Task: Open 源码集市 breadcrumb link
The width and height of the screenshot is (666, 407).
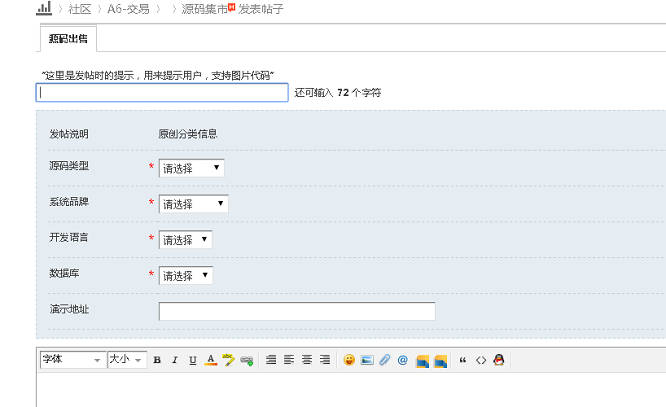Action: (205, 9)
